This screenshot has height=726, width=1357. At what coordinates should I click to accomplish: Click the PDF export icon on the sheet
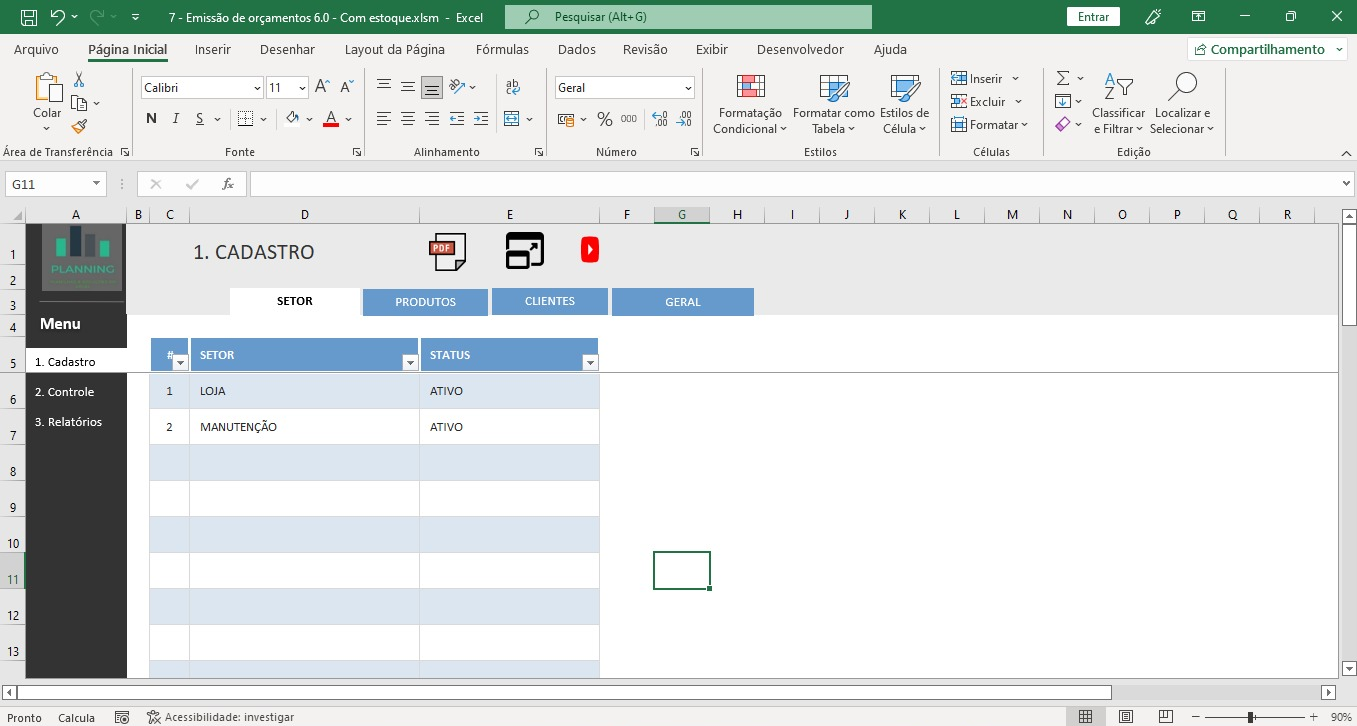(447, 251)
